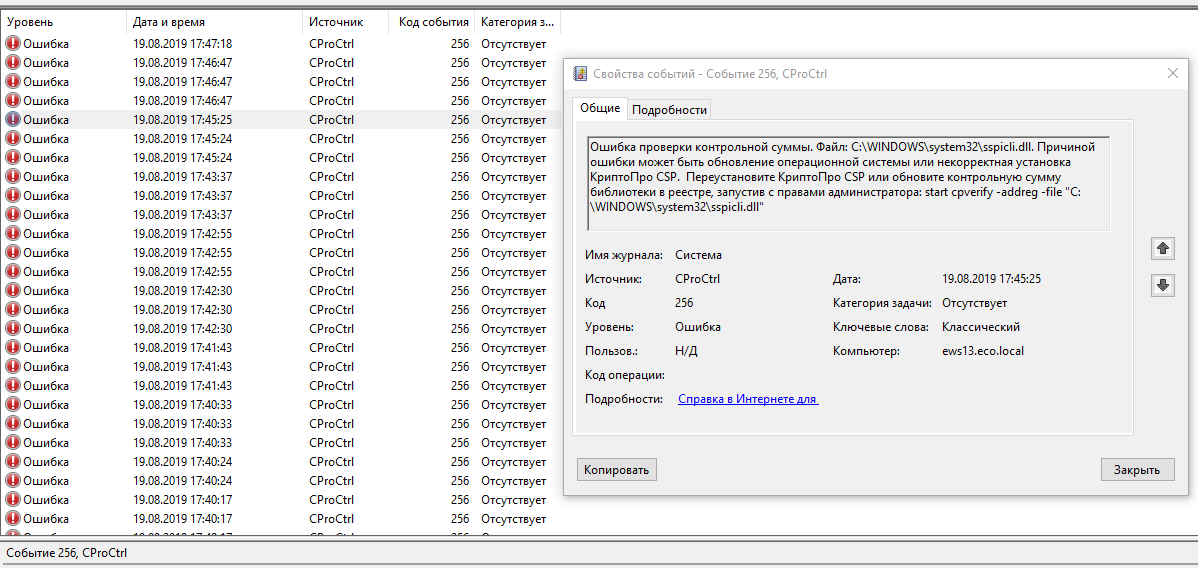Click the Система journal name value
Screen dimensions: 1198x568
point(698,255)
